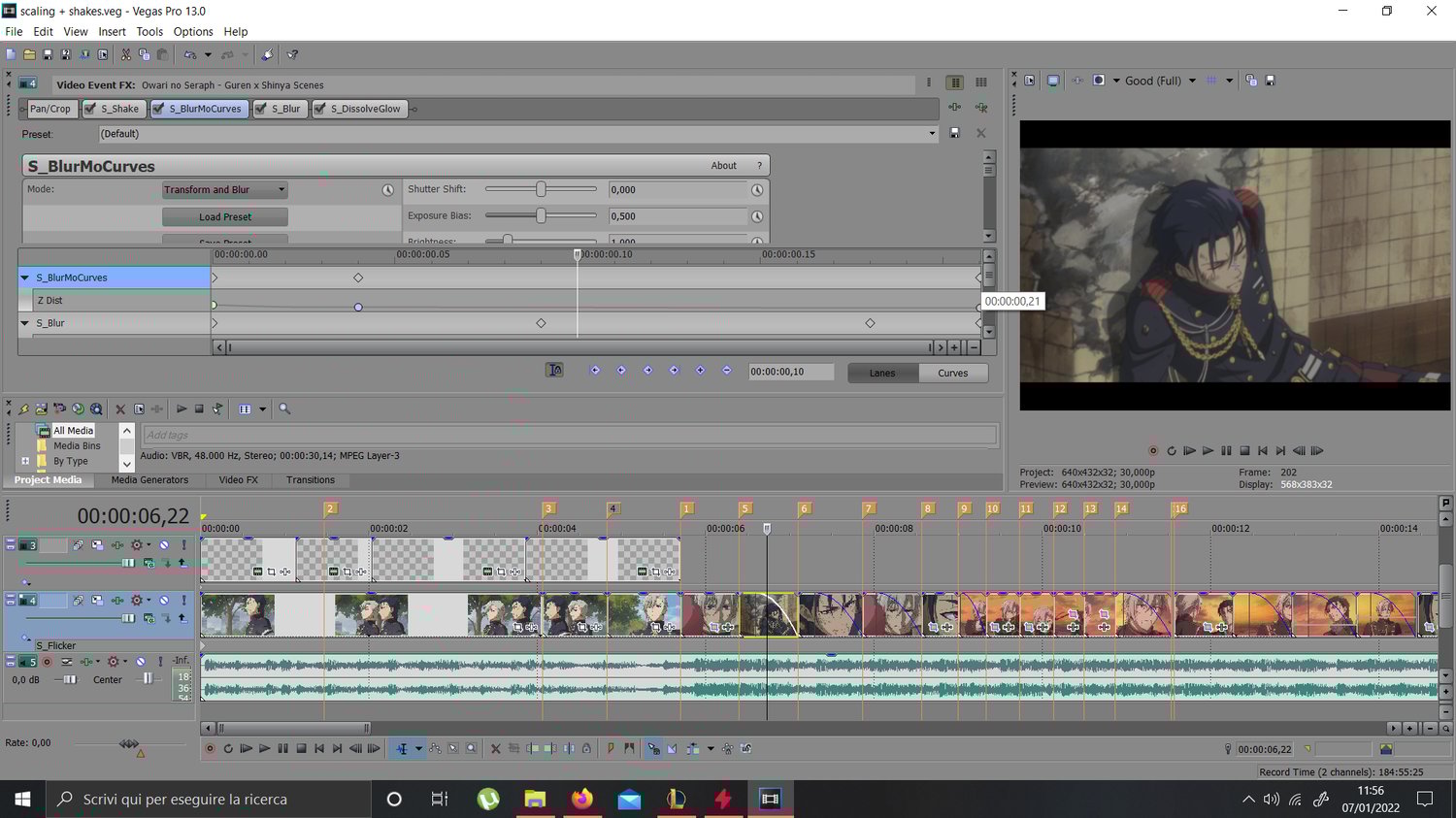The image size is (1456, 818).
Task: Expand the By Type media folder
Action: click(25, 461)
